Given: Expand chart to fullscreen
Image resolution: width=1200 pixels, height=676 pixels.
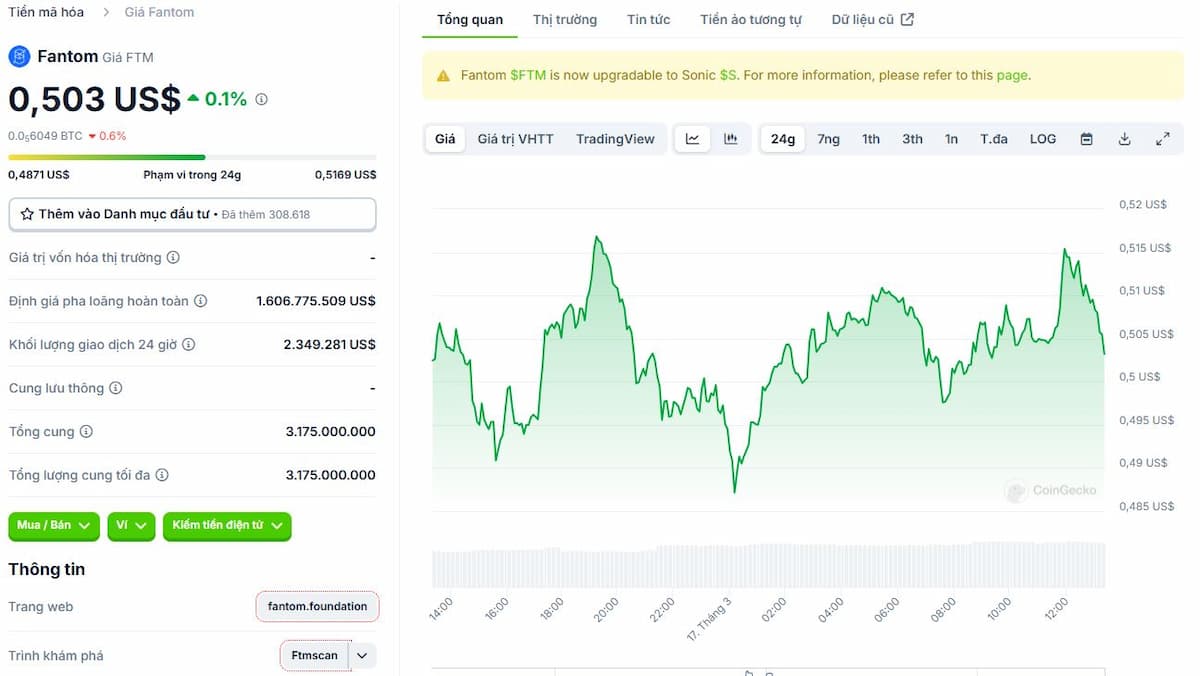Looking at the screenshot, I should 1163,139.
